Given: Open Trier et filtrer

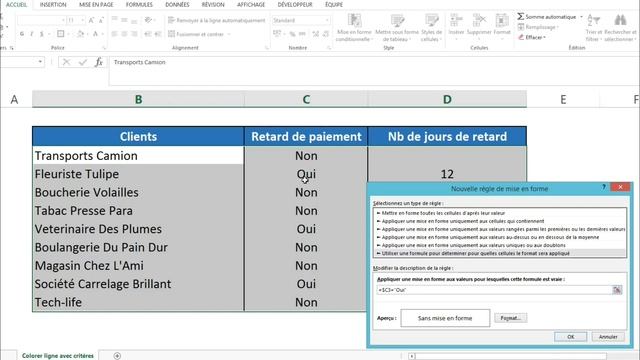Looking at the screenshot, I should [593, 27].
